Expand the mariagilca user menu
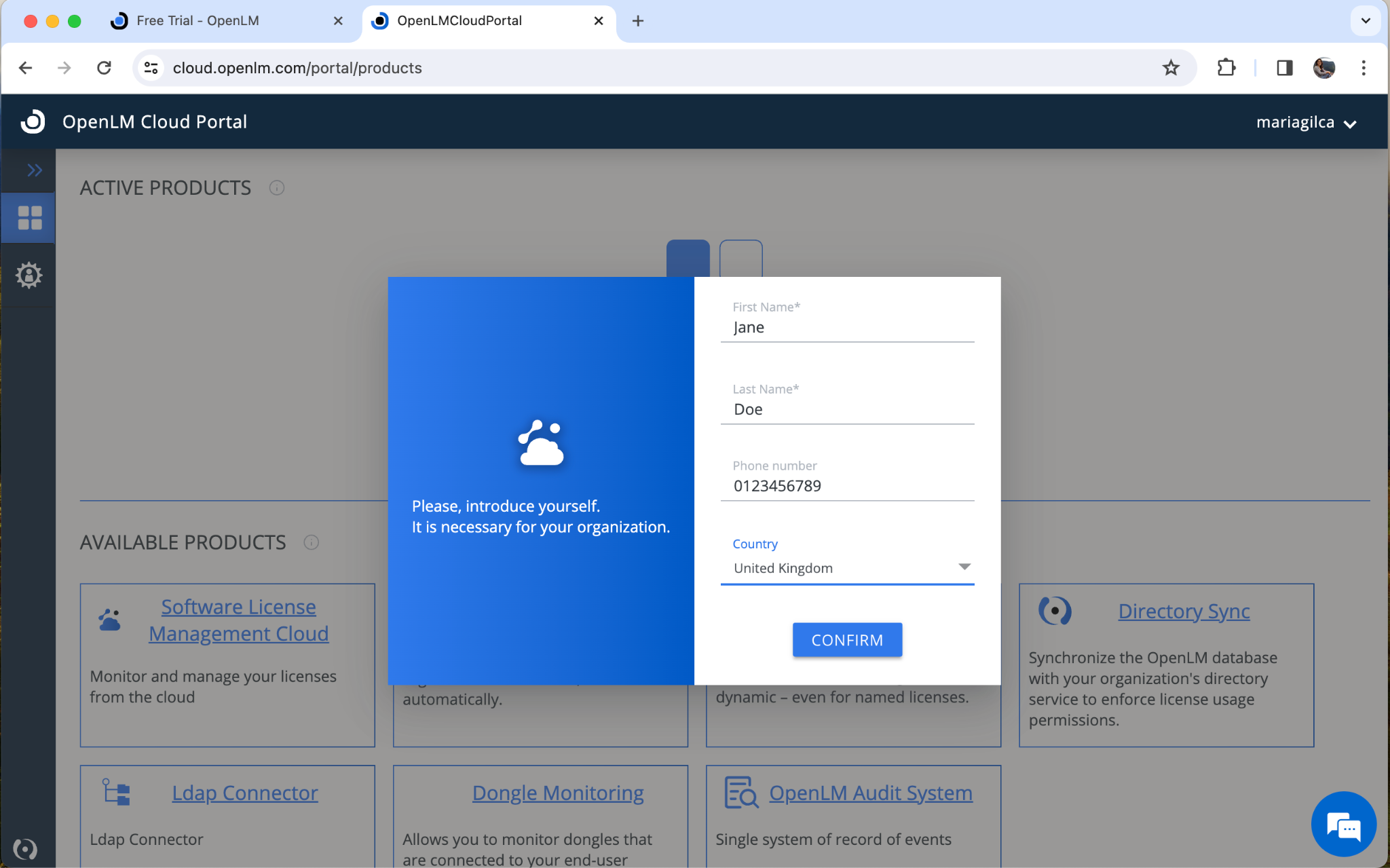1390x868 pixels. coord(1305,123)
